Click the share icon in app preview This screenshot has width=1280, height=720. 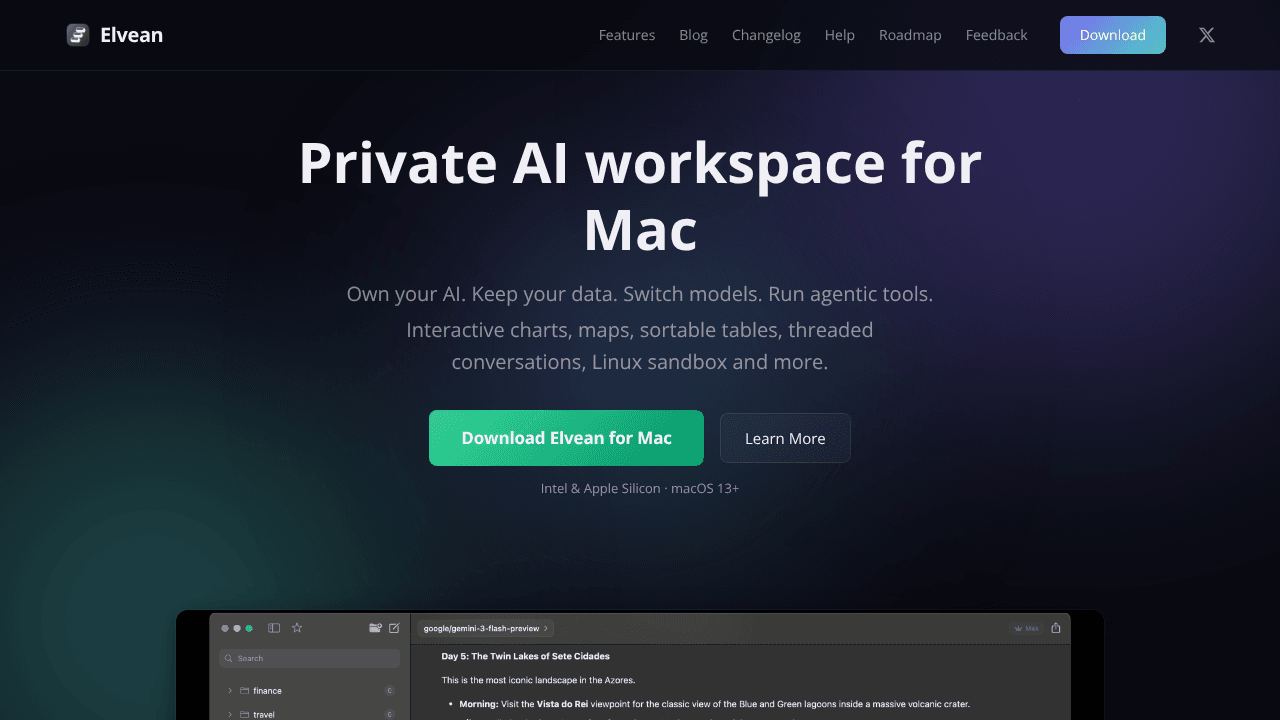pos(1056,628)
